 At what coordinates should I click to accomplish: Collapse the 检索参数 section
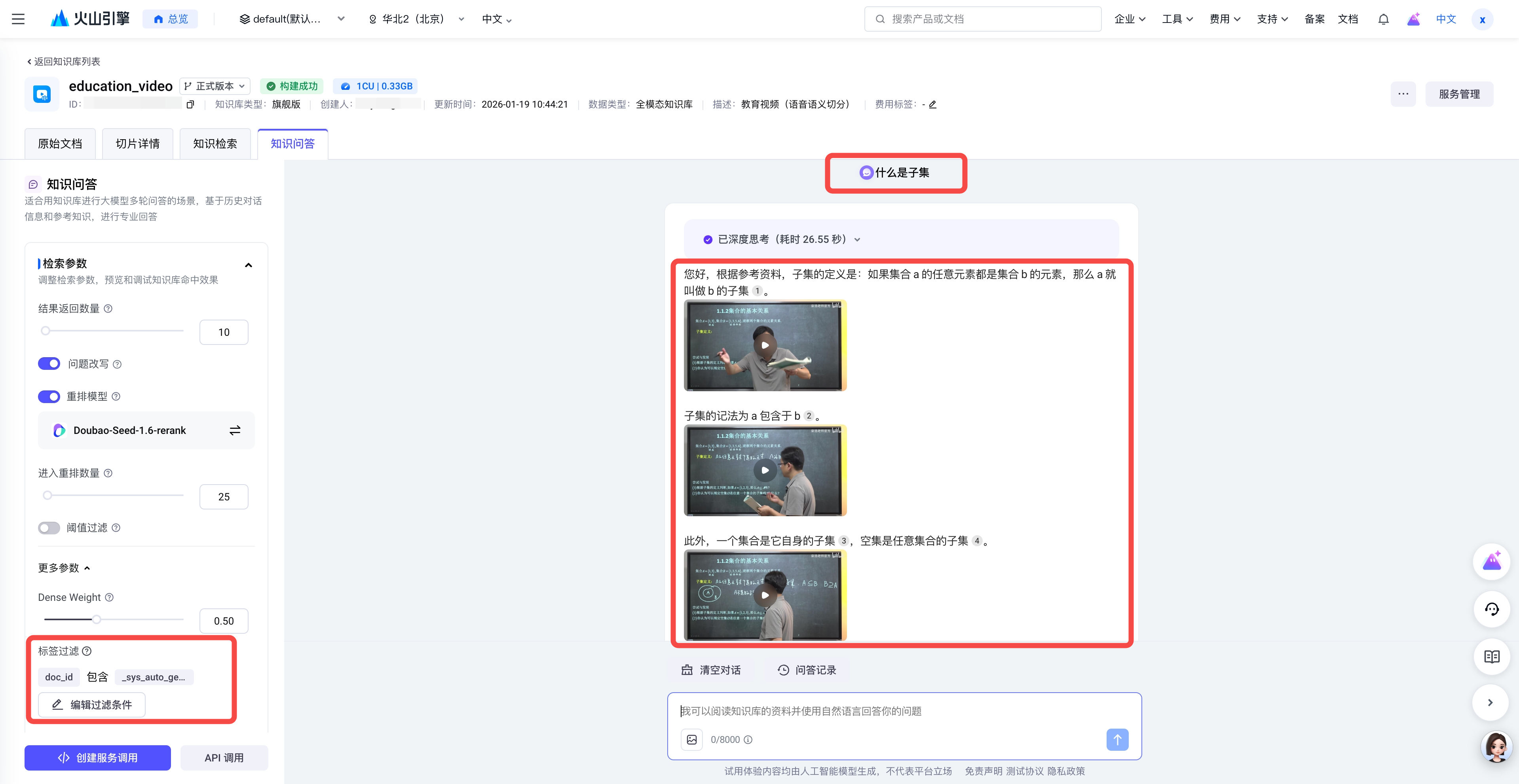pos(248,265)
